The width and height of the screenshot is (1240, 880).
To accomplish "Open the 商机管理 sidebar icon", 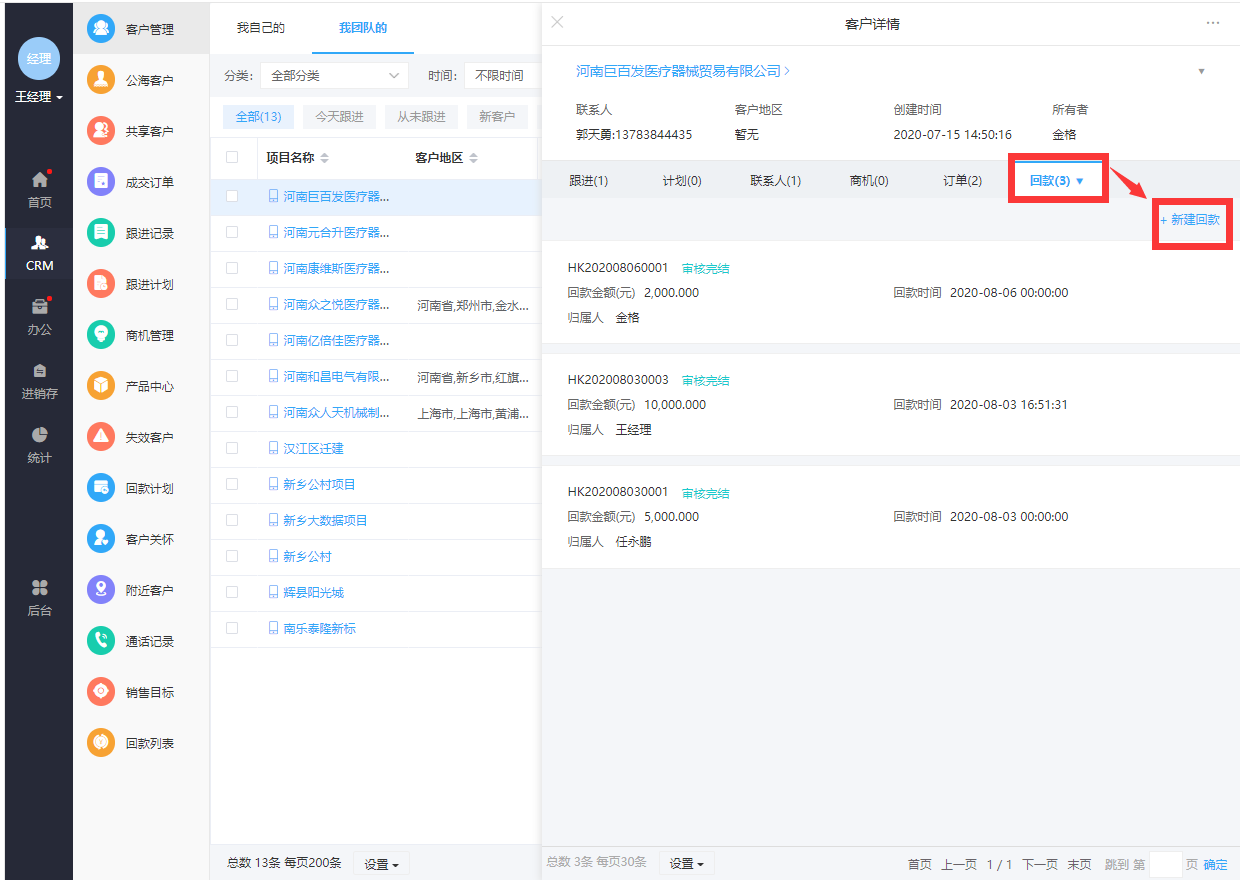I will tap(100, 334).
